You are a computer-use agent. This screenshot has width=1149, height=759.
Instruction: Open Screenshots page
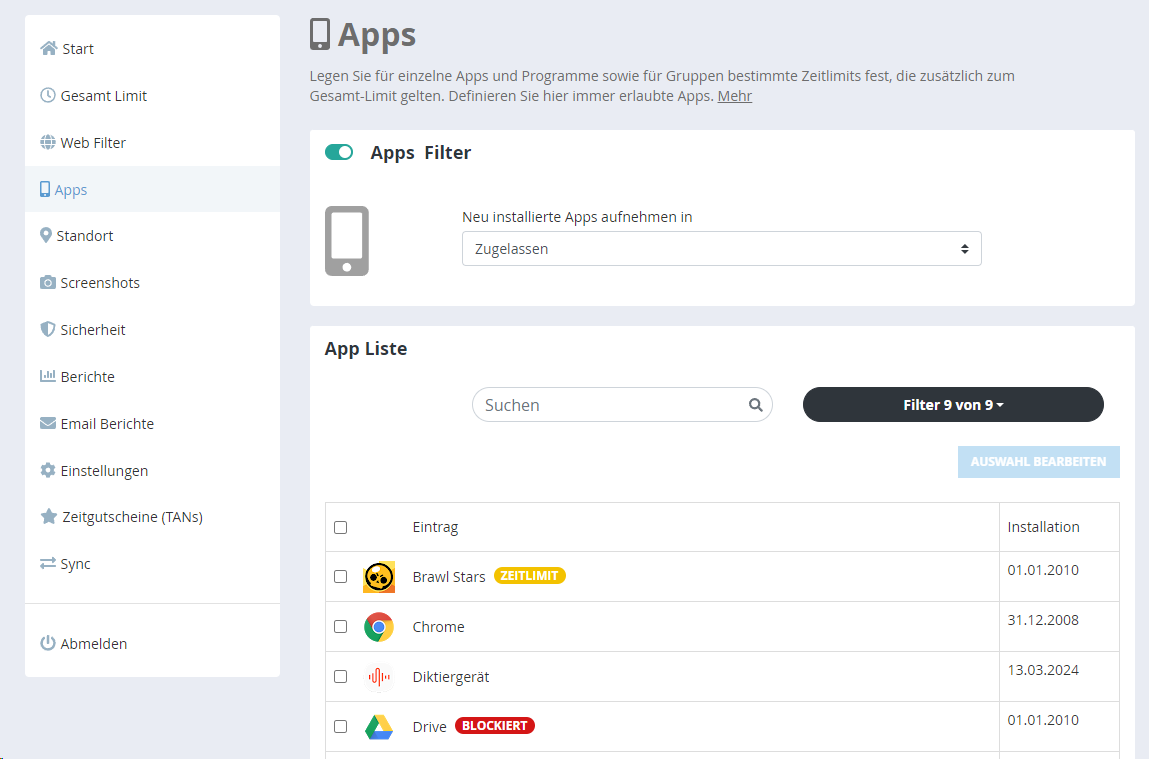click(x=152, y=282)
